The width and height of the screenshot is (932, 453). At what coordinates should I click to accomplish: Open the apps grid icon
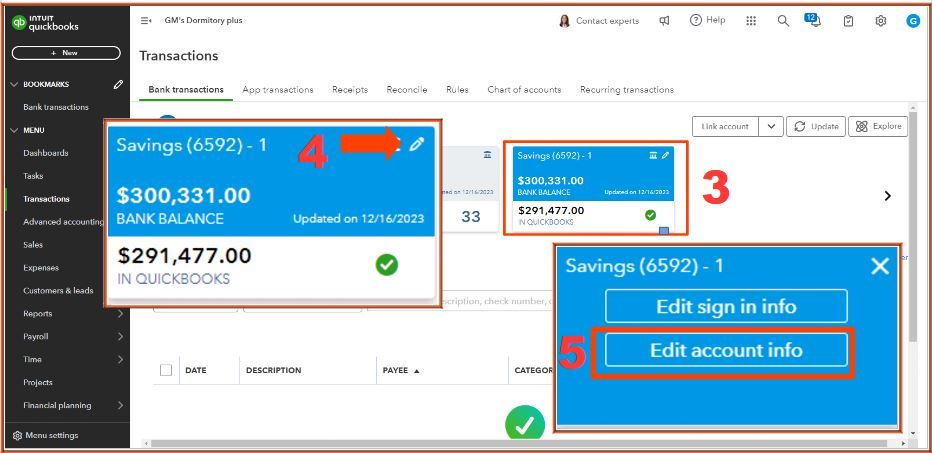point(751,21)
